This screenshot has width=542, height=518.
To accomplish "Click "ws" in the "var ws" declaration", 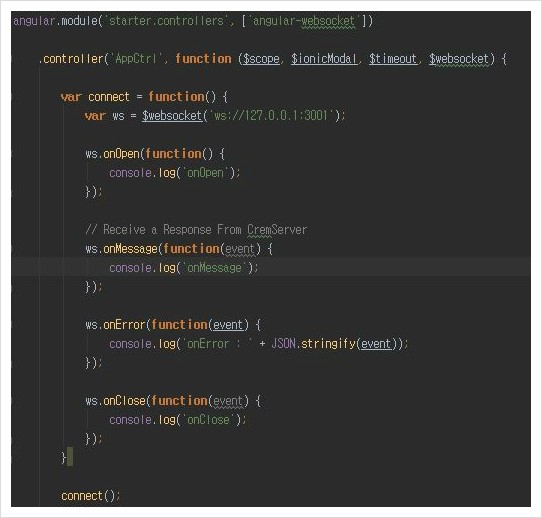I will (118, 116).
